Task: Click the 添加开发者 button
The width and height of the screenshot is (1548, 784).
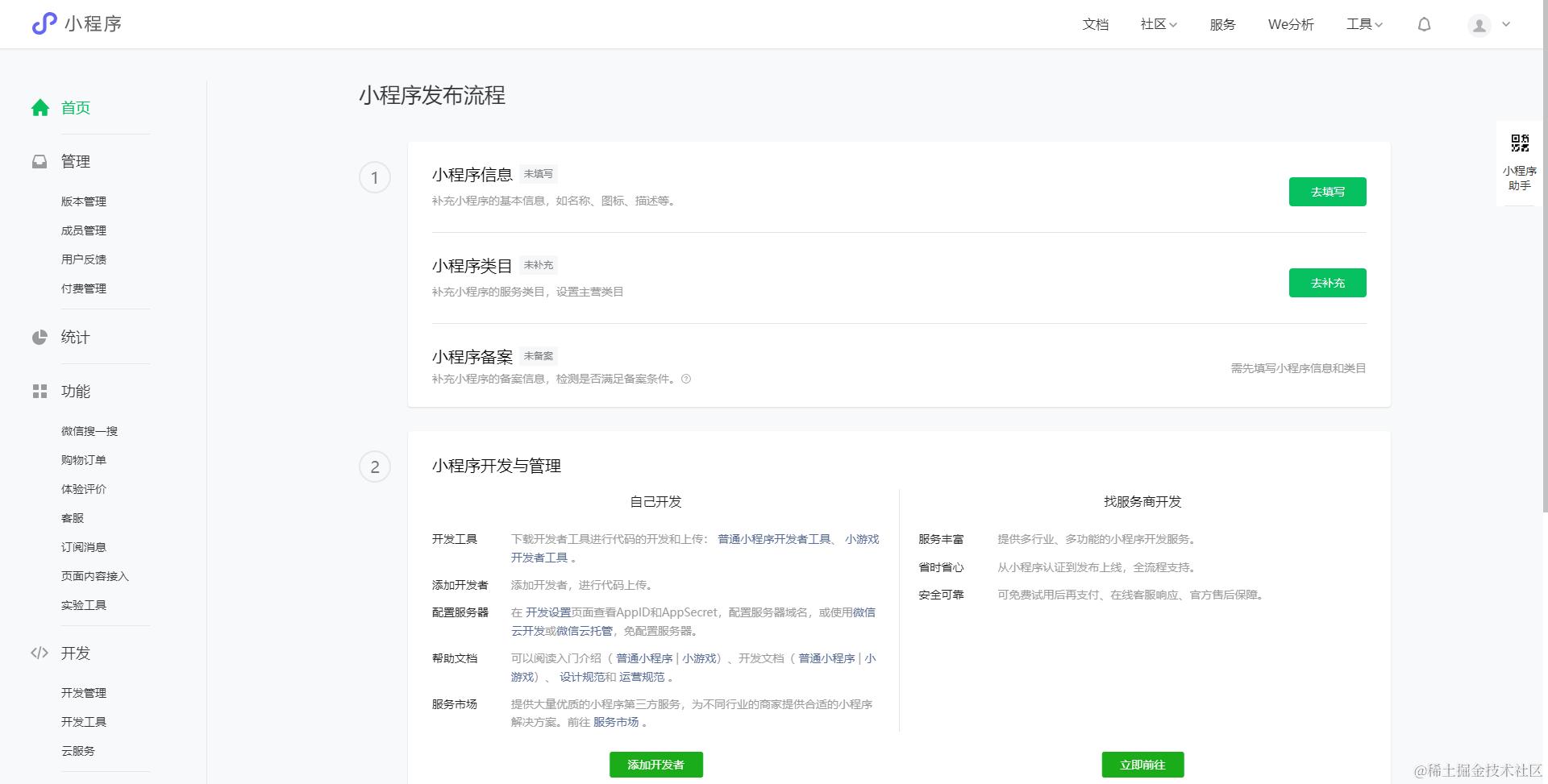Action: pos(655,765)
